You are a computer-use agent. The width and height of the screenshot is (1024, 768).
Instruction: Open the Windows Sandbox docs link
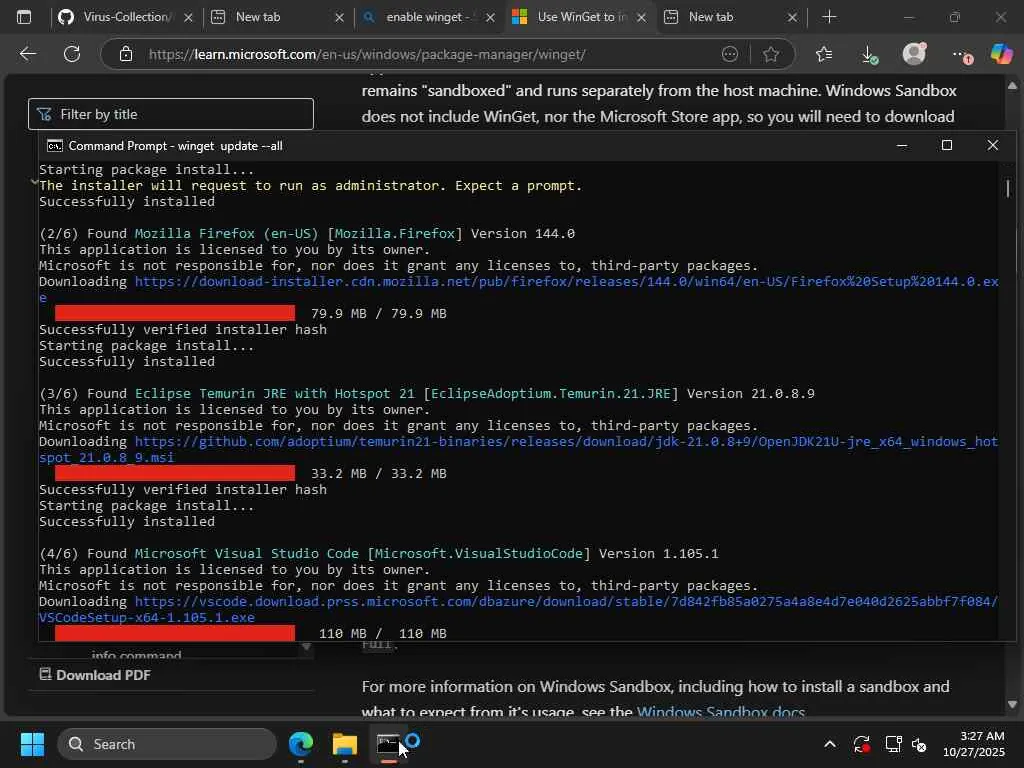(x=720, y=712)
